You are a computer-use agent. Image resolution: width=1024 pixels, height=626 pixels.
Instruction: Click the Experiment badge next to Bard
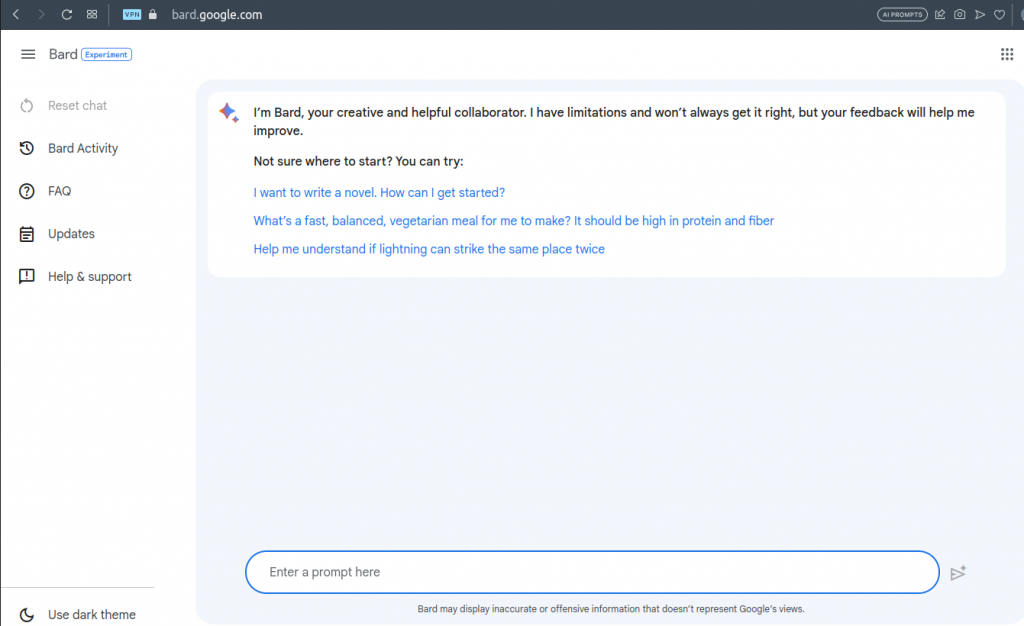(106, 55)
